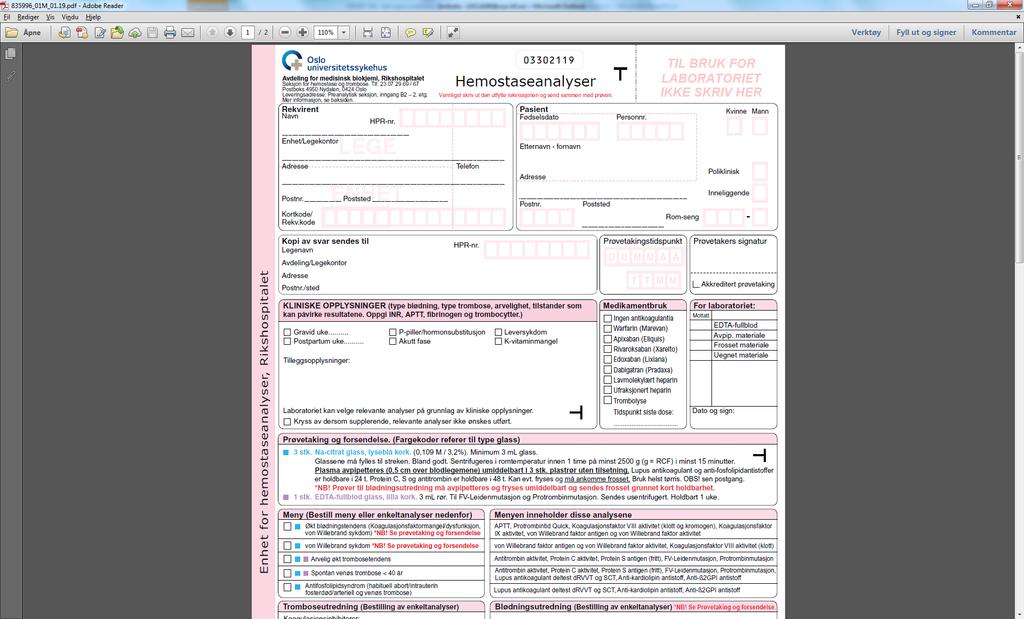Mark the Poliklinikk box
The width and height of the screenshot is (1024, 619).
click(x=760, y=171)
